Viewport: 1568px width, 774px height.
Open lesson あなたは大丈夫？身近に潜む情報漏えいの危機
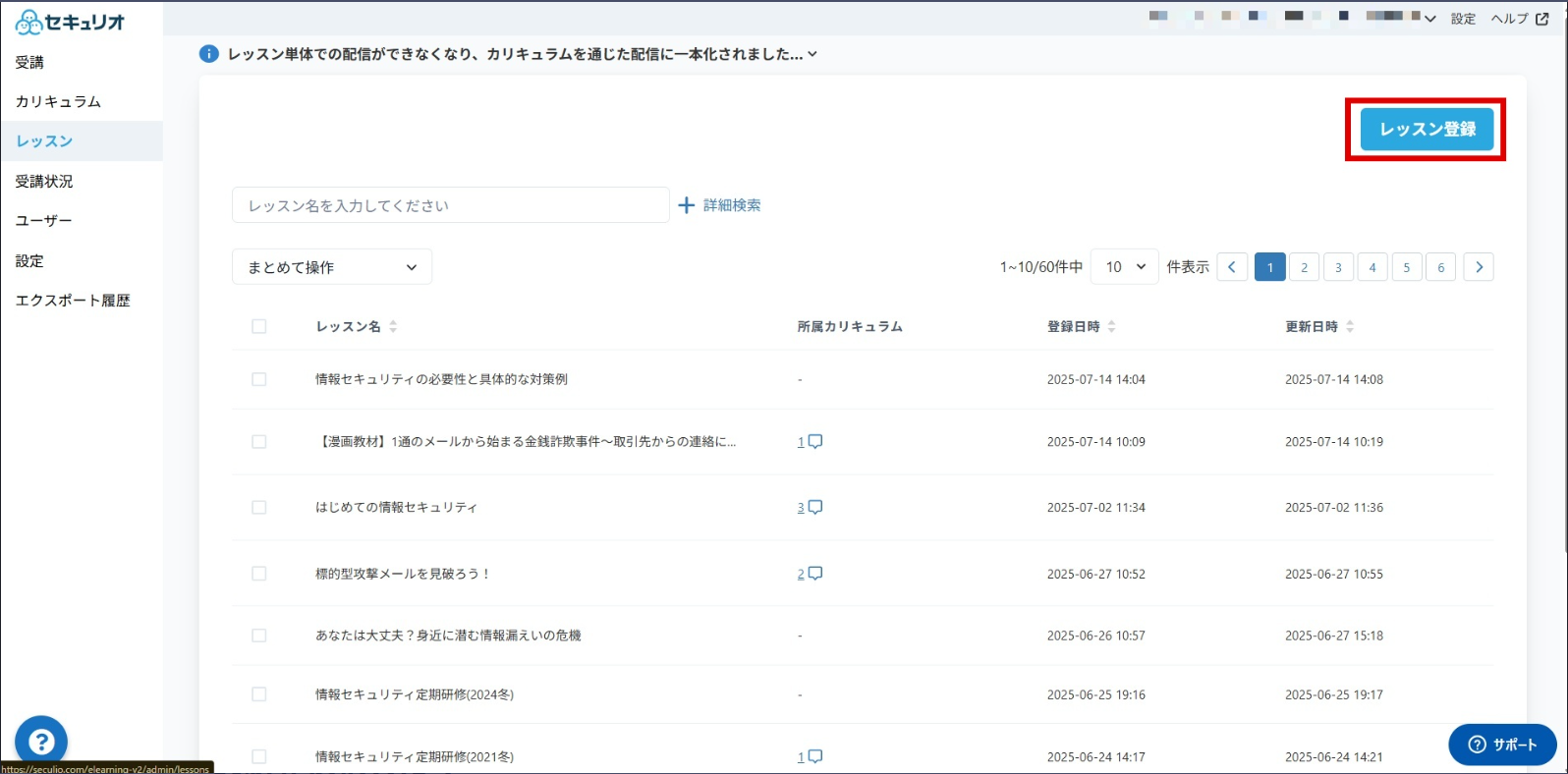(x=448, y=636)
